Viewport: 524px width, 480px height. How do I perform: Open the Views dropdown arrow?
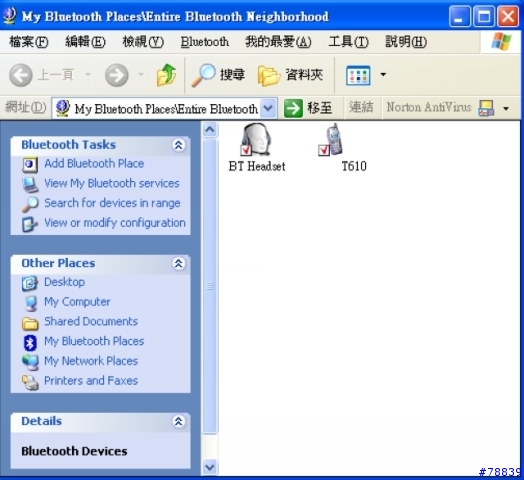click(x=383, y=75)
